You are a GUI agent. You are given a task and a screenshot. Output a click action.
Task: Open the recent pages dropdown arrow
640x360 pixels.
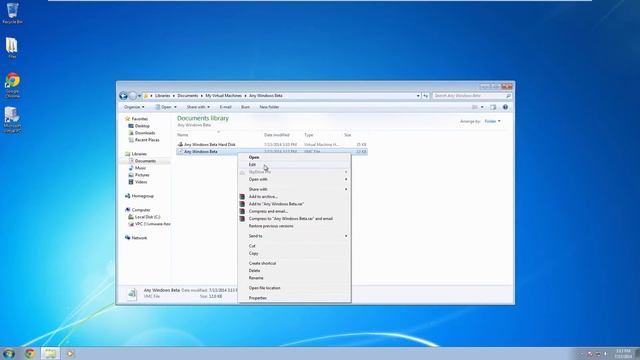click(x=139, y=96)
